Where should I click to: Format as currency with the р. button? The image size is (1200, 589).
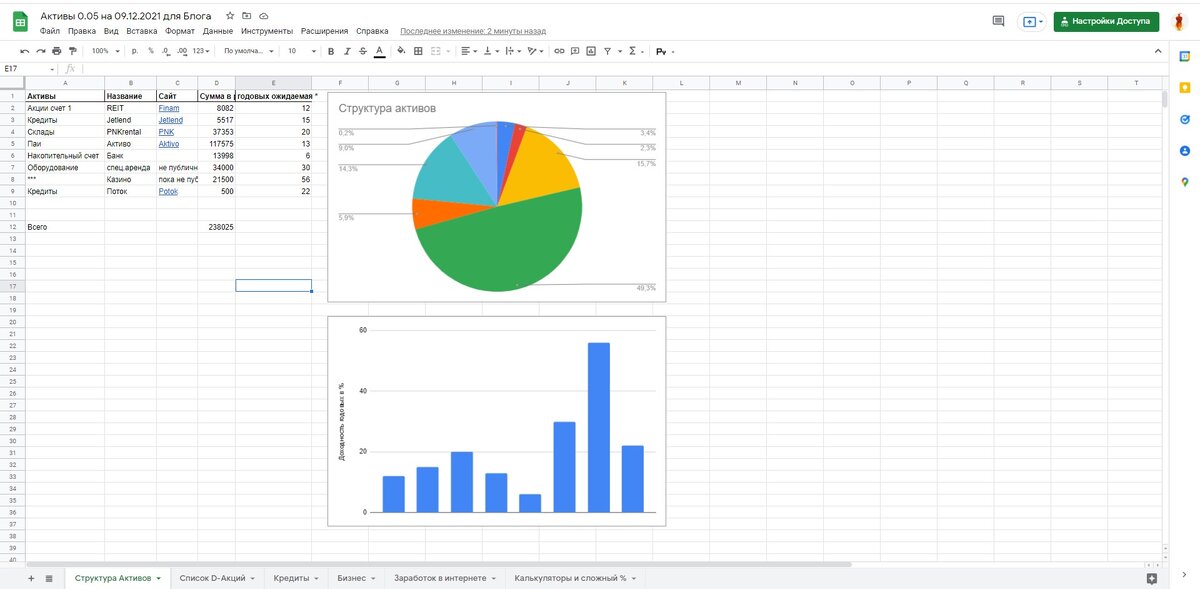135,51
